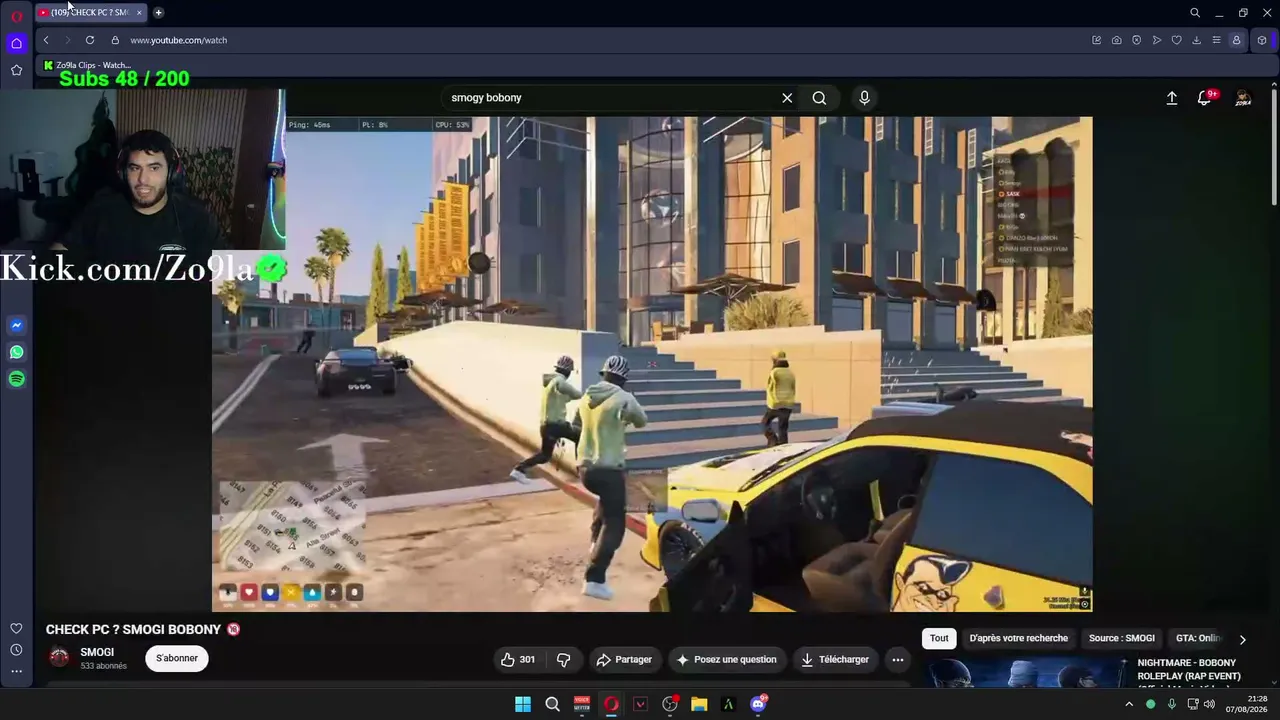Start voice search with microphone

(x=864, y=98)
